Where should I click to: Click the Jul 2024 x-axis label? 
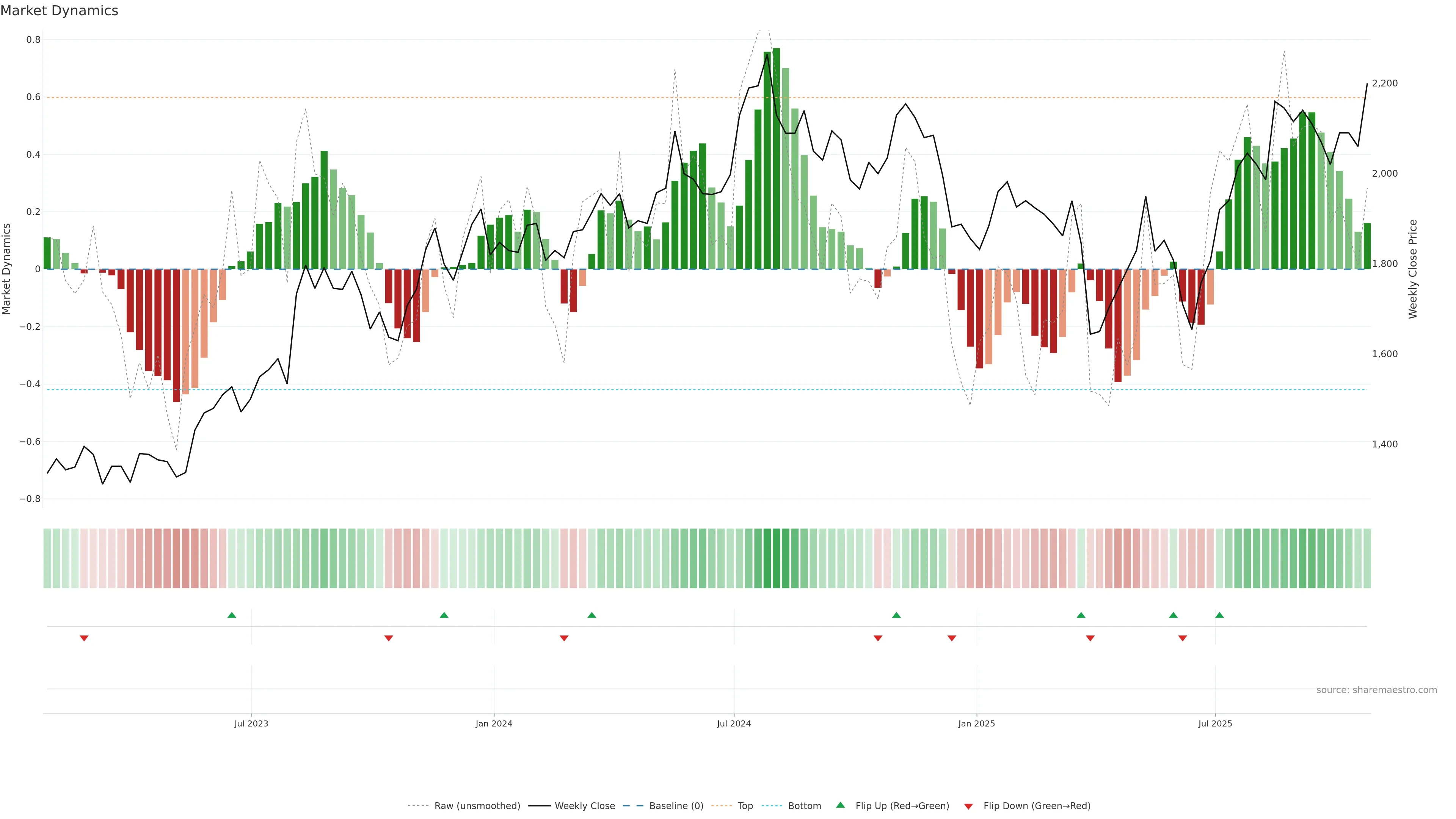click(734, 723)
